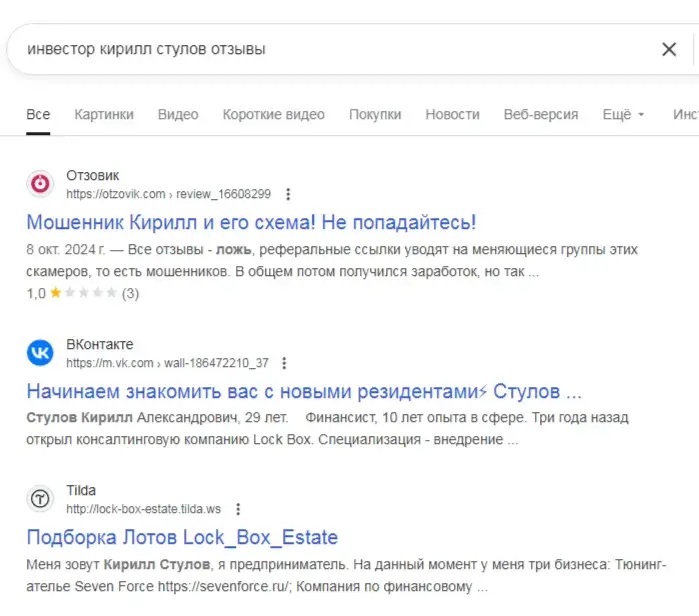Open the Короткие видео tab
699x616 pixels.
tap(273, 115)
